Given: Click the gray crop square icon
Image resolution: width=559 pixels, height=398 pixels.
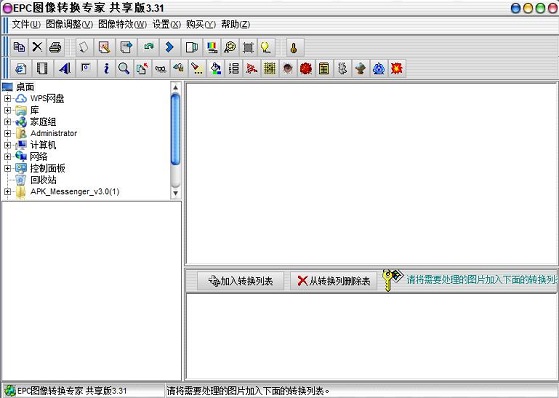Looking at the screenshot, I should [x=248, y=47].
